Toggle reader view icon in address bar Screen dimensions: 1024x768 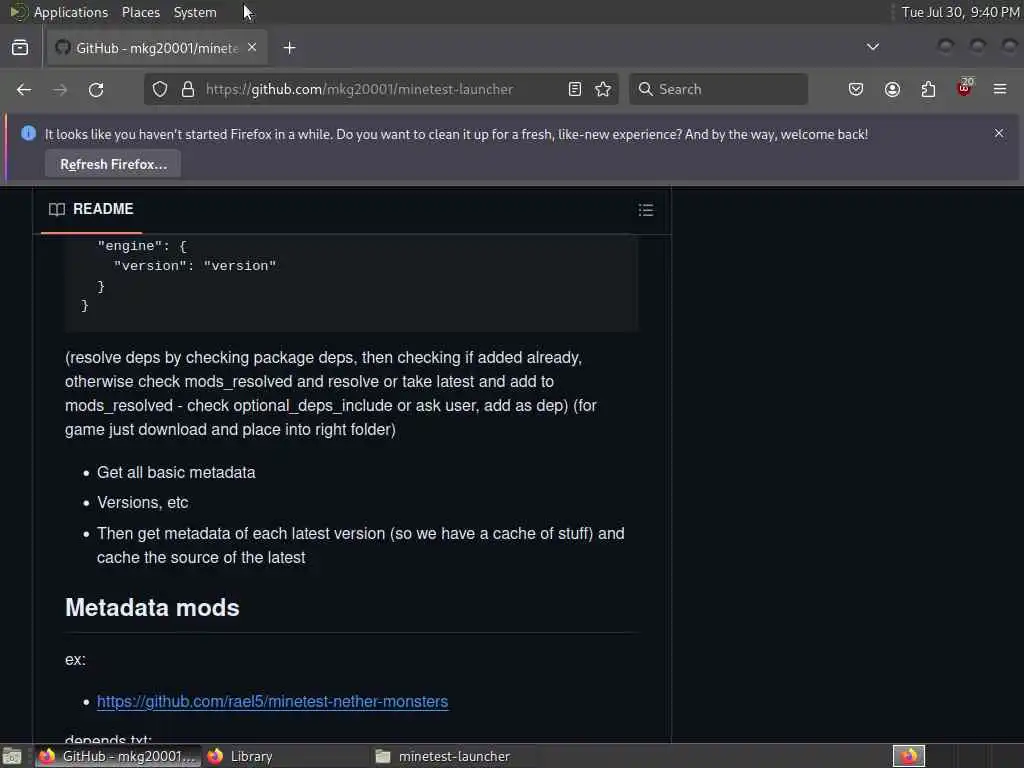(575, 89)
